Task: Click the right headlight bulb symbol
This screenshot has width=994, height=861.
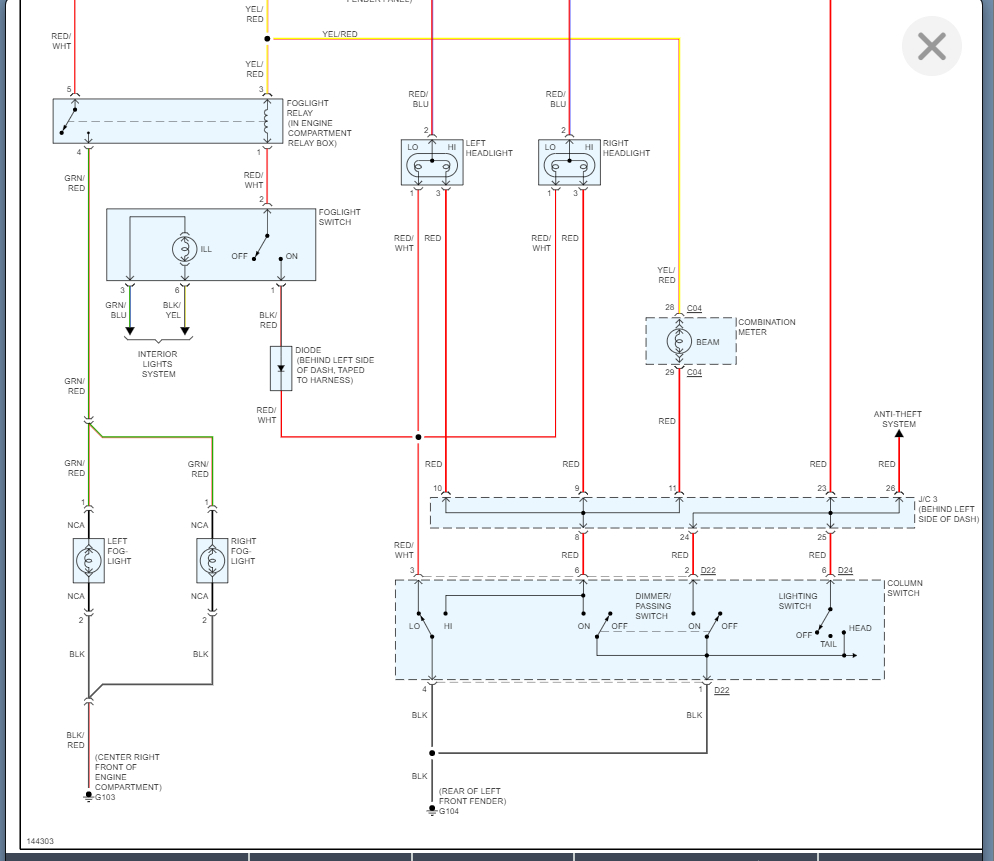Action: [569, 167]
